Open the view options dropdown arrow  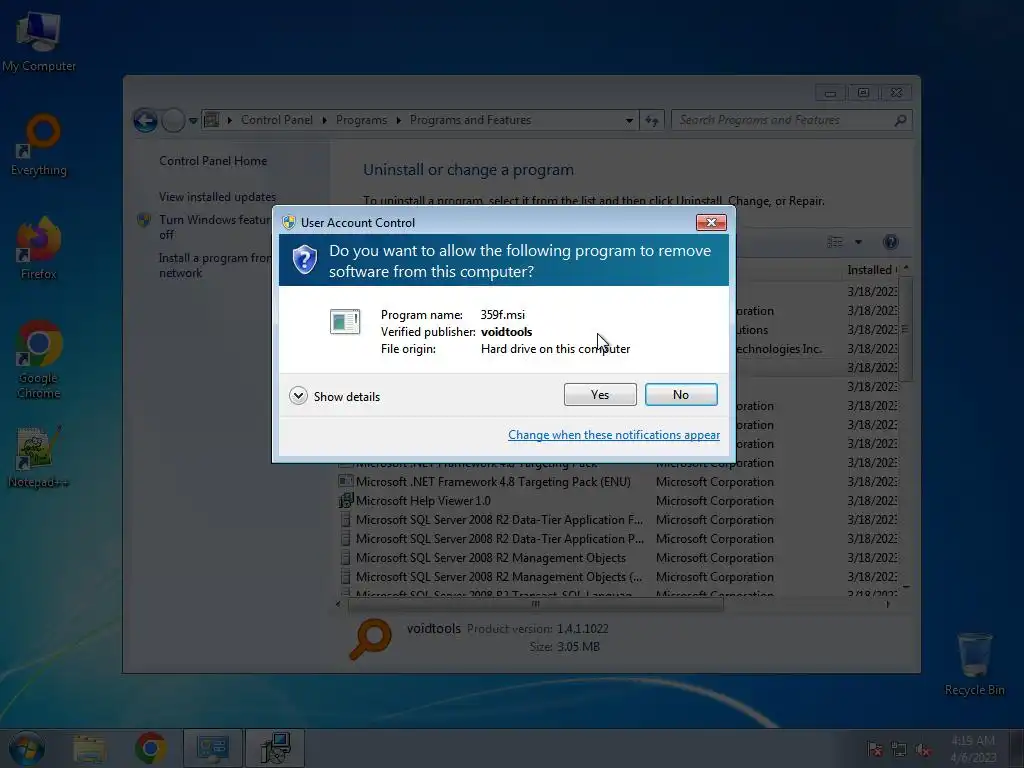click(x=858, y=242)
